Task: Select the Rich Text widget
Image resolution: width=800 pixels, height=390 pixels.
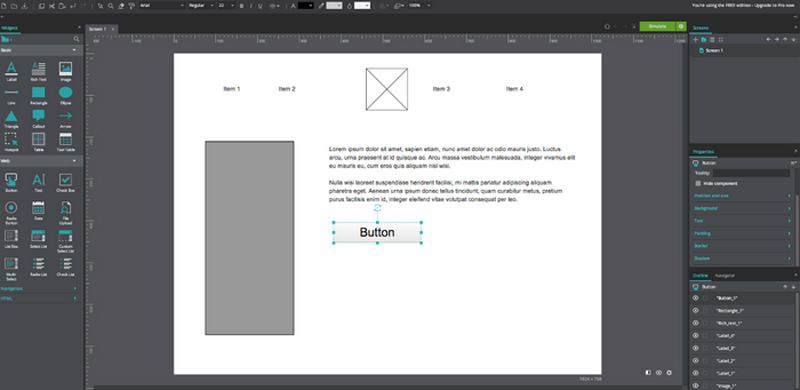Action: click(x=38, y=71)
